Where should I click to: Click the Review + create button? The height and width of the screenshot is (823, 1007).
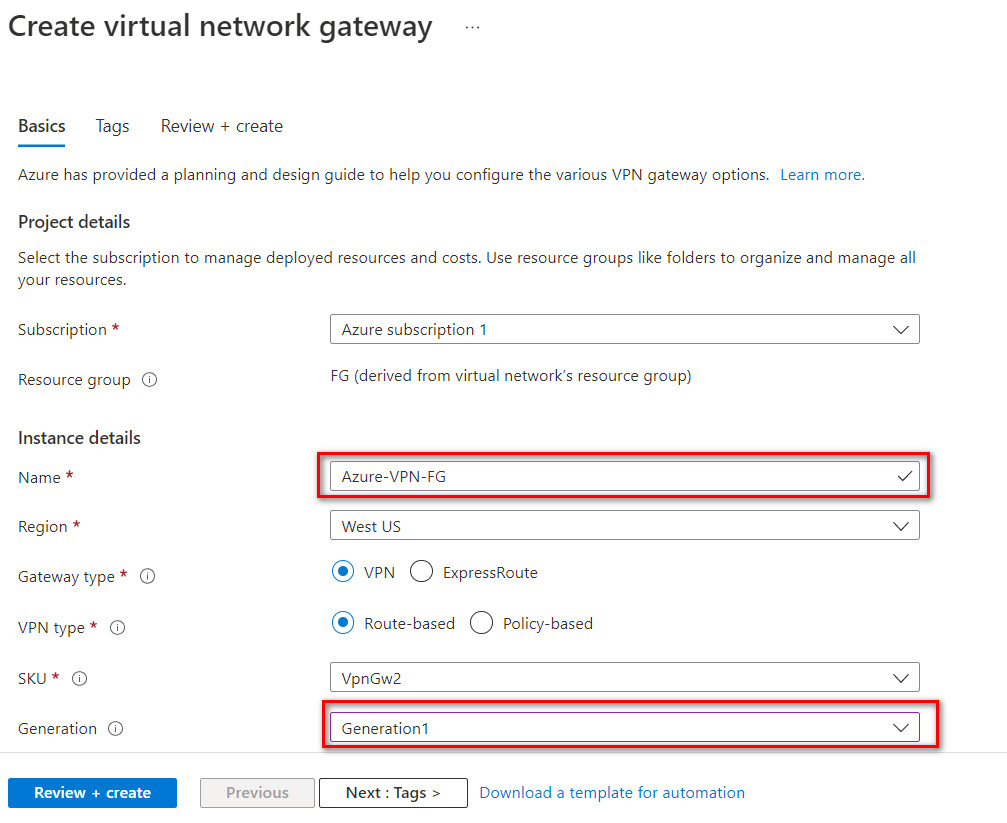tap(92, 793)
